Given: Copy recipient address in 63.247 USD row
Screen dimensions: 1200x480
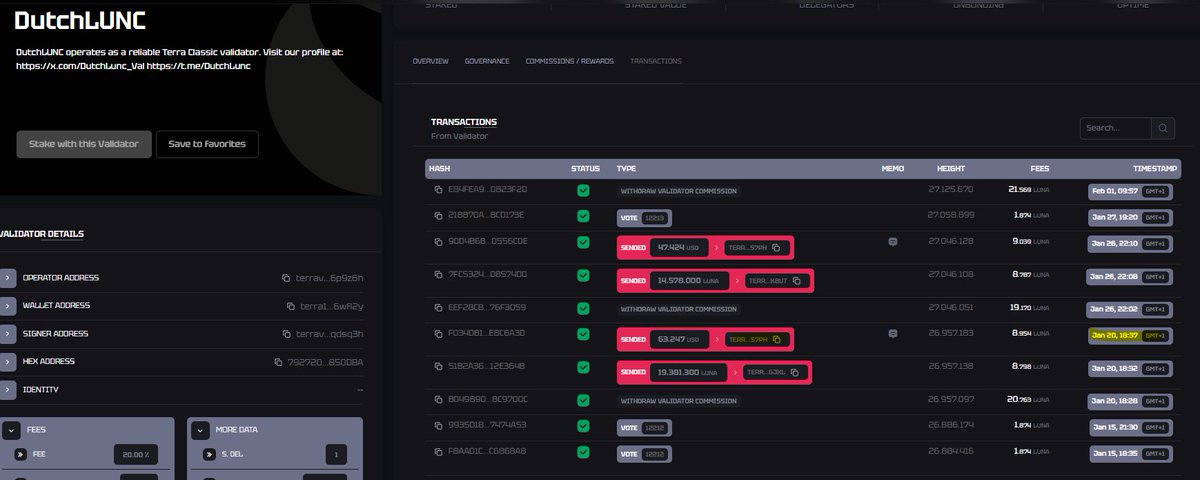Looking at the screenshot, I should click(775, 340).
